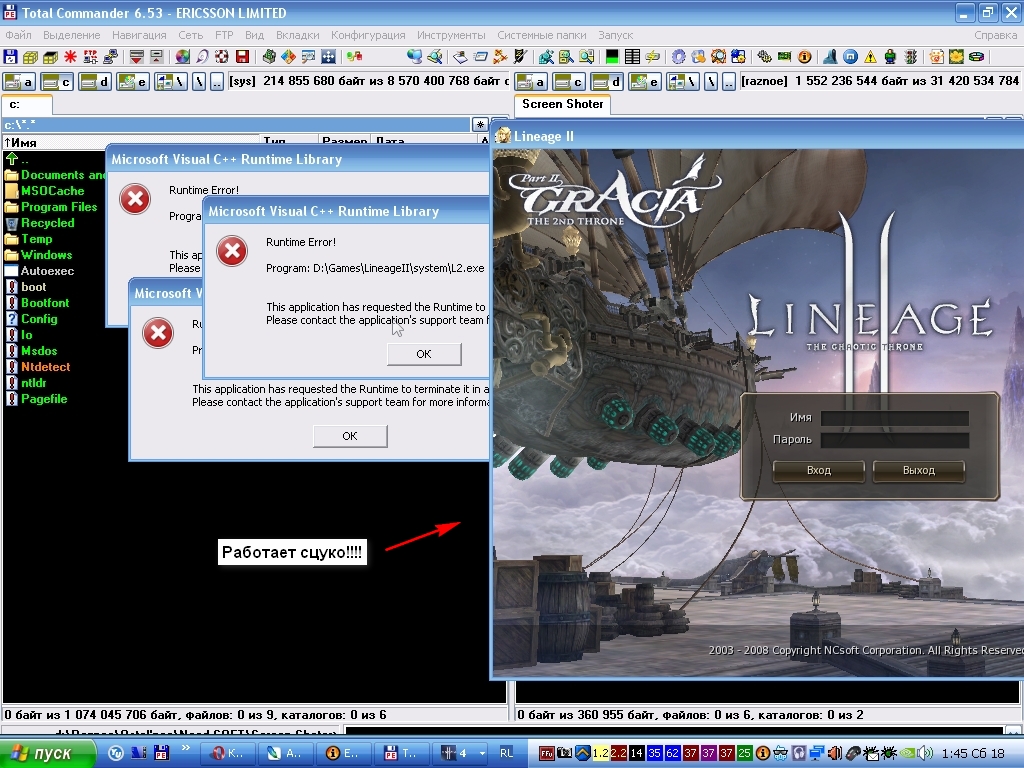Select the Autoexec file
Screen dimensions: 1024x768
(x=47, y=271)
